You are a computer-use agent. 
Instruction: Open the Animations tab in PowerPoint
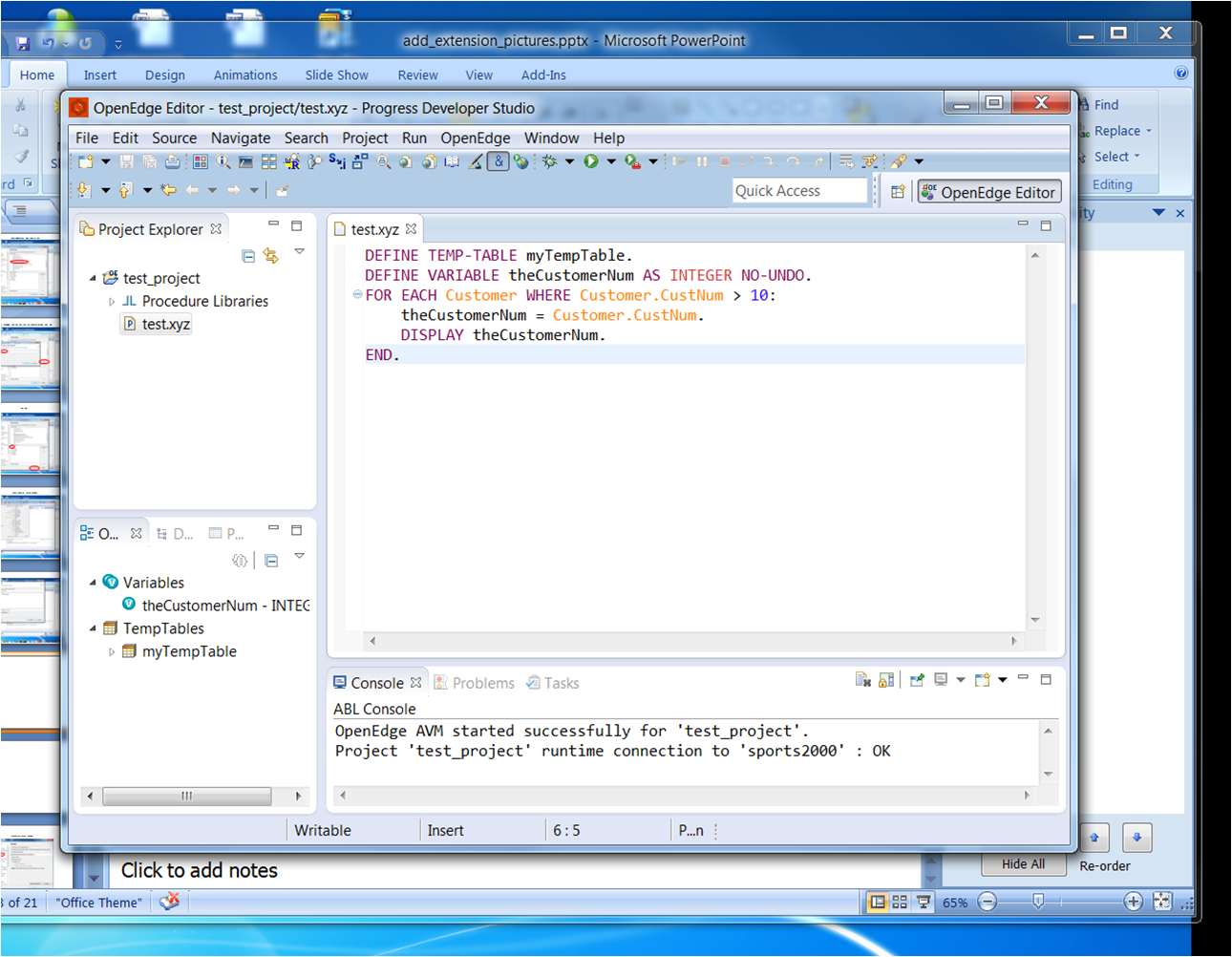245,74
